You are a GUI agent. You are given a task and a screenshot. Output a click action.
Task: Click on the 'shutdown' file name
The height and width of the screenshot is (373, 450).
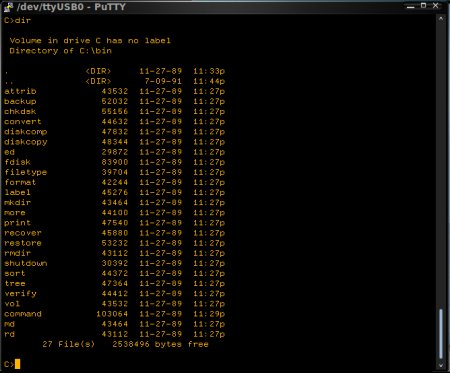coord(26,263)
